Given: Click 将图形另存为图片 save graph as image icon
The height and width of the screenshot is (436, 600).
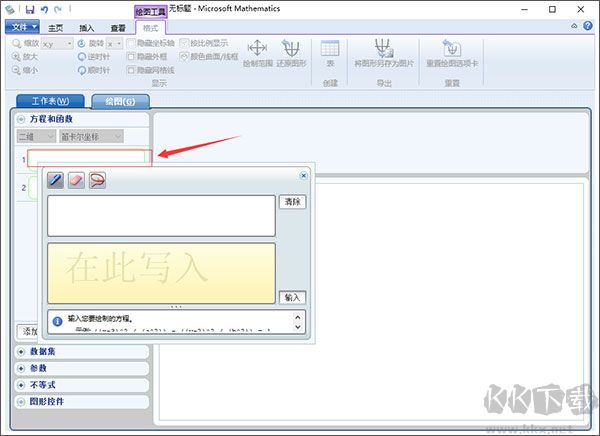Looking at the screenshot, I should (x=383, y=48).
